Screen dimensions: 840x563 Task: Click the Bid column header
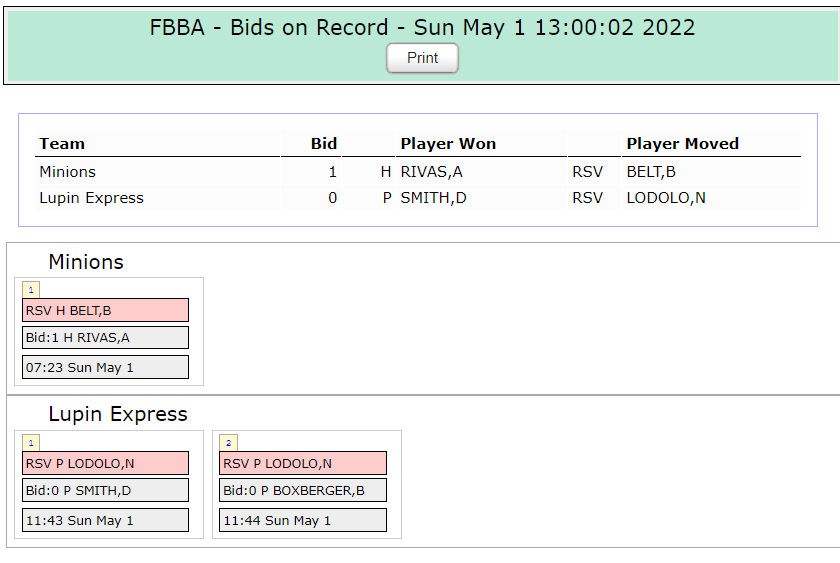(x=323, y=144)
